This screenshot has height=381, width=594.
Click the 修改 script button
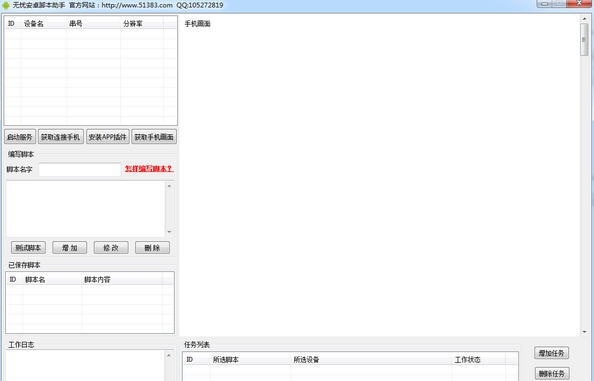click(111, 248)
